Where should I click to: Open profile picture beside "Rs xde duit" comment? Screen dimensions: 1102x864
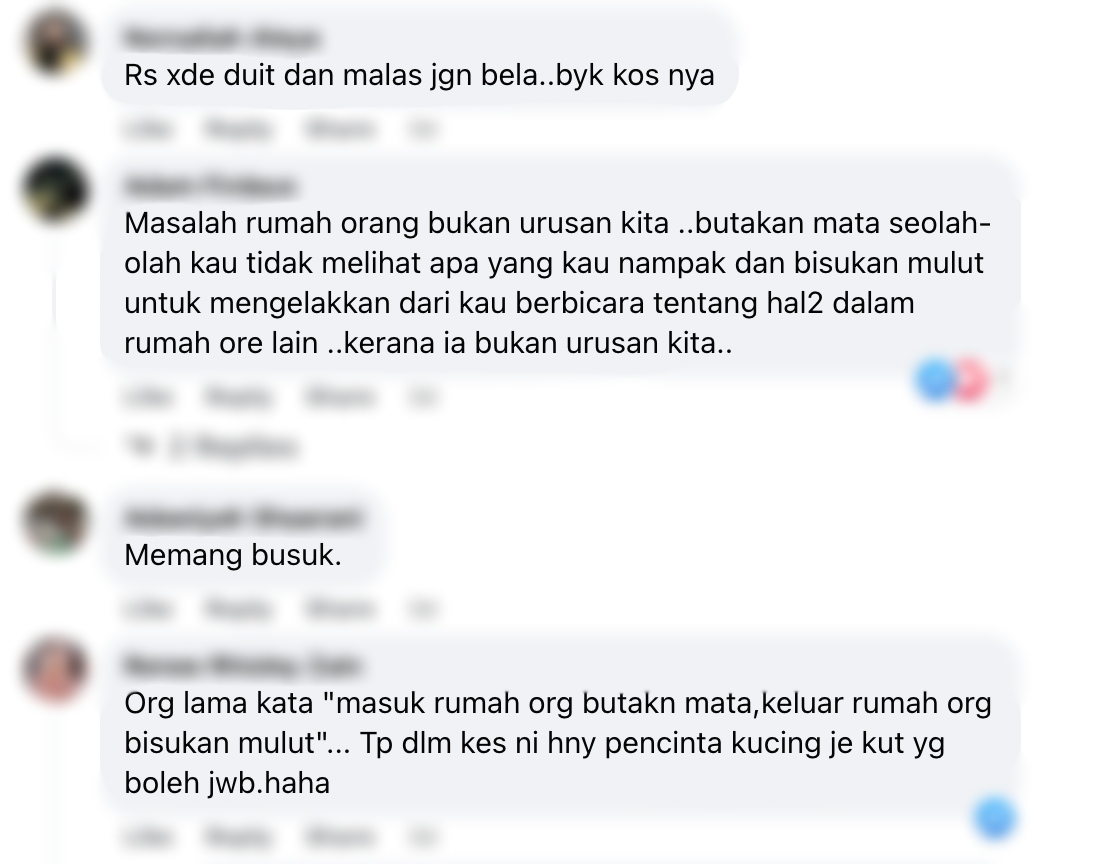[x=56, y=42]
